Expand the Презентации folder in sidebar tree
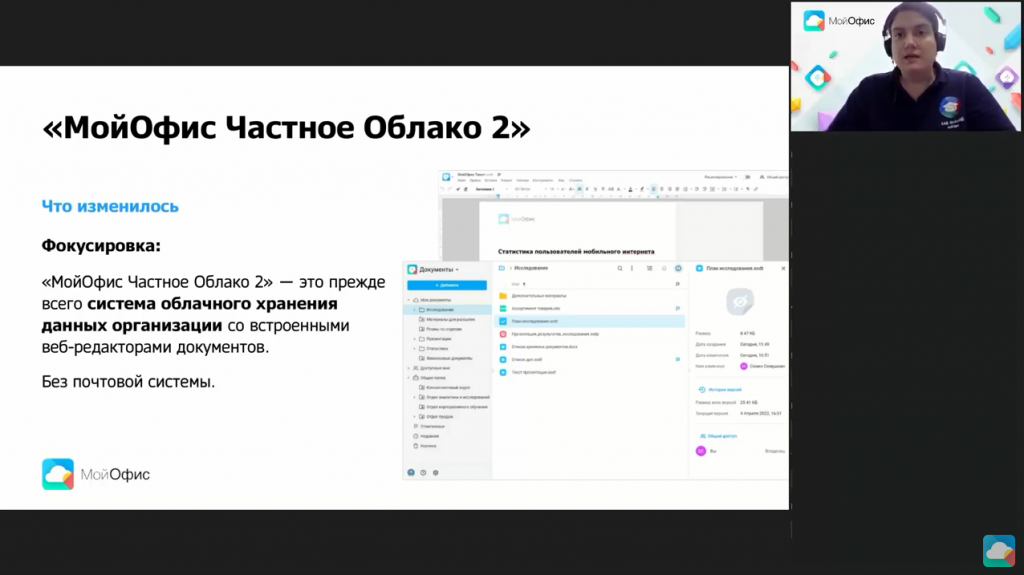 pos(415,339)
